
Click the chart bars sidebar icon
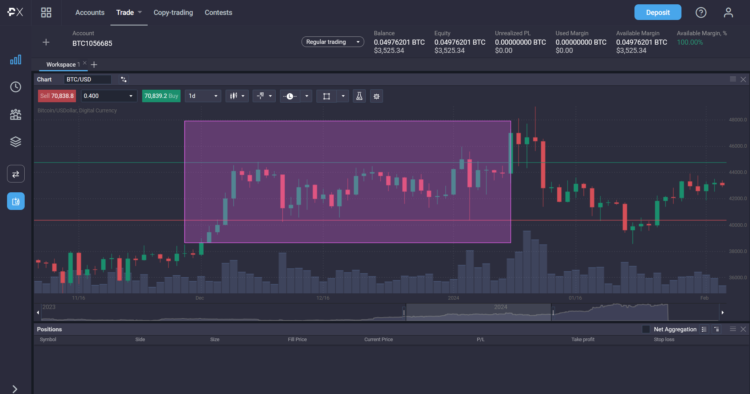[x=16, y=60]
